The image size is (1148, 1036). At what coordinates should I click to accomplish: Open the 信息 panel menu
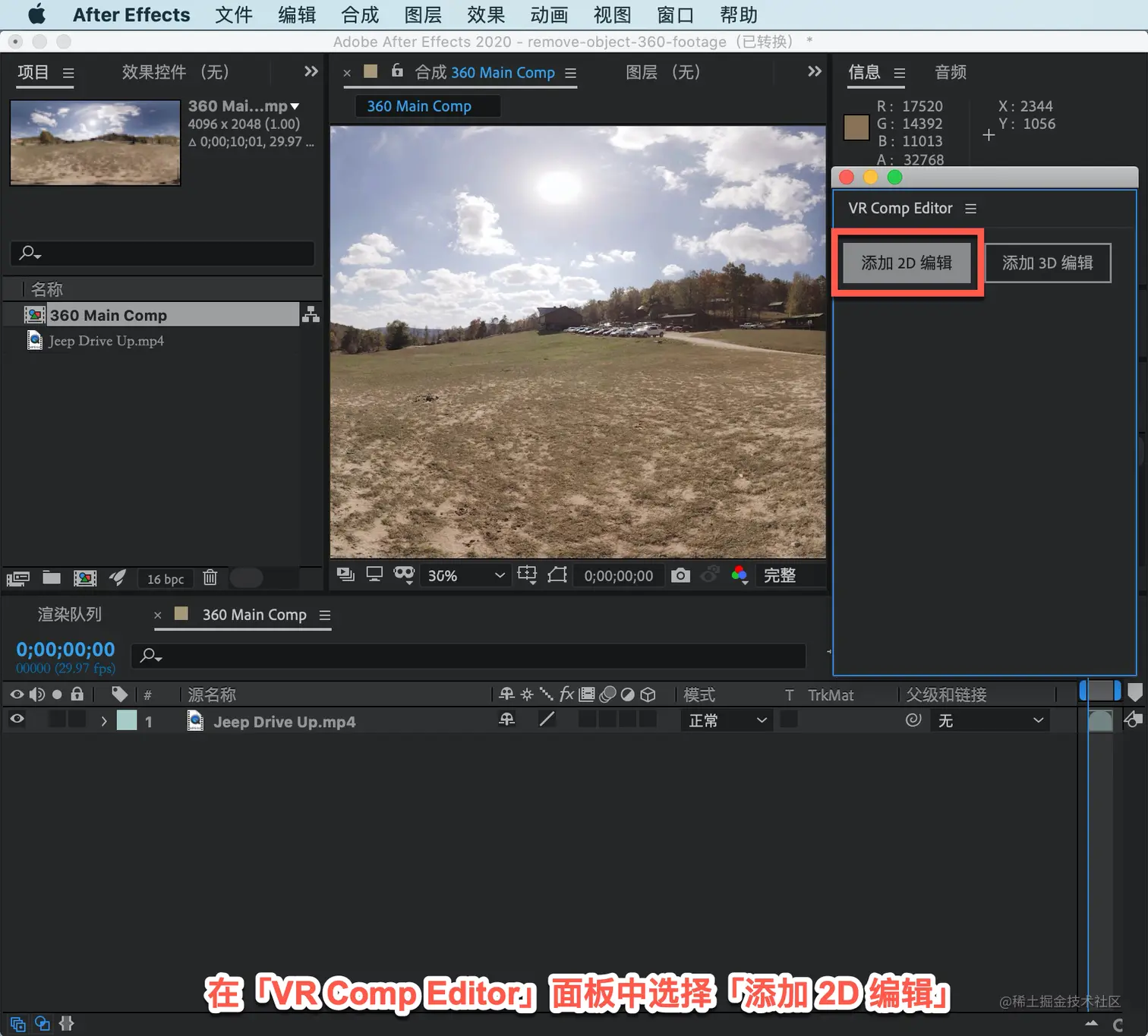point(900,74)
